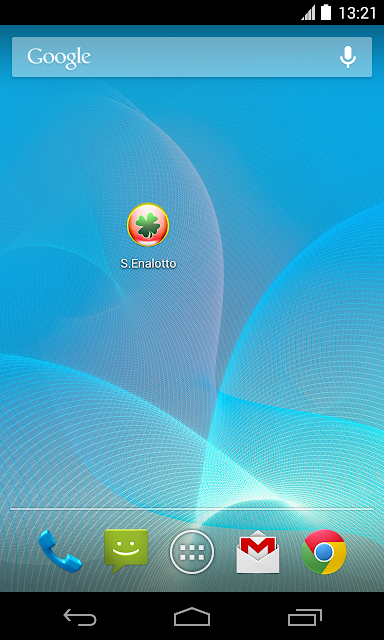
Task: Tap the Google logo in the search widget
Action: pyautogui.click(x=59, y=58)
